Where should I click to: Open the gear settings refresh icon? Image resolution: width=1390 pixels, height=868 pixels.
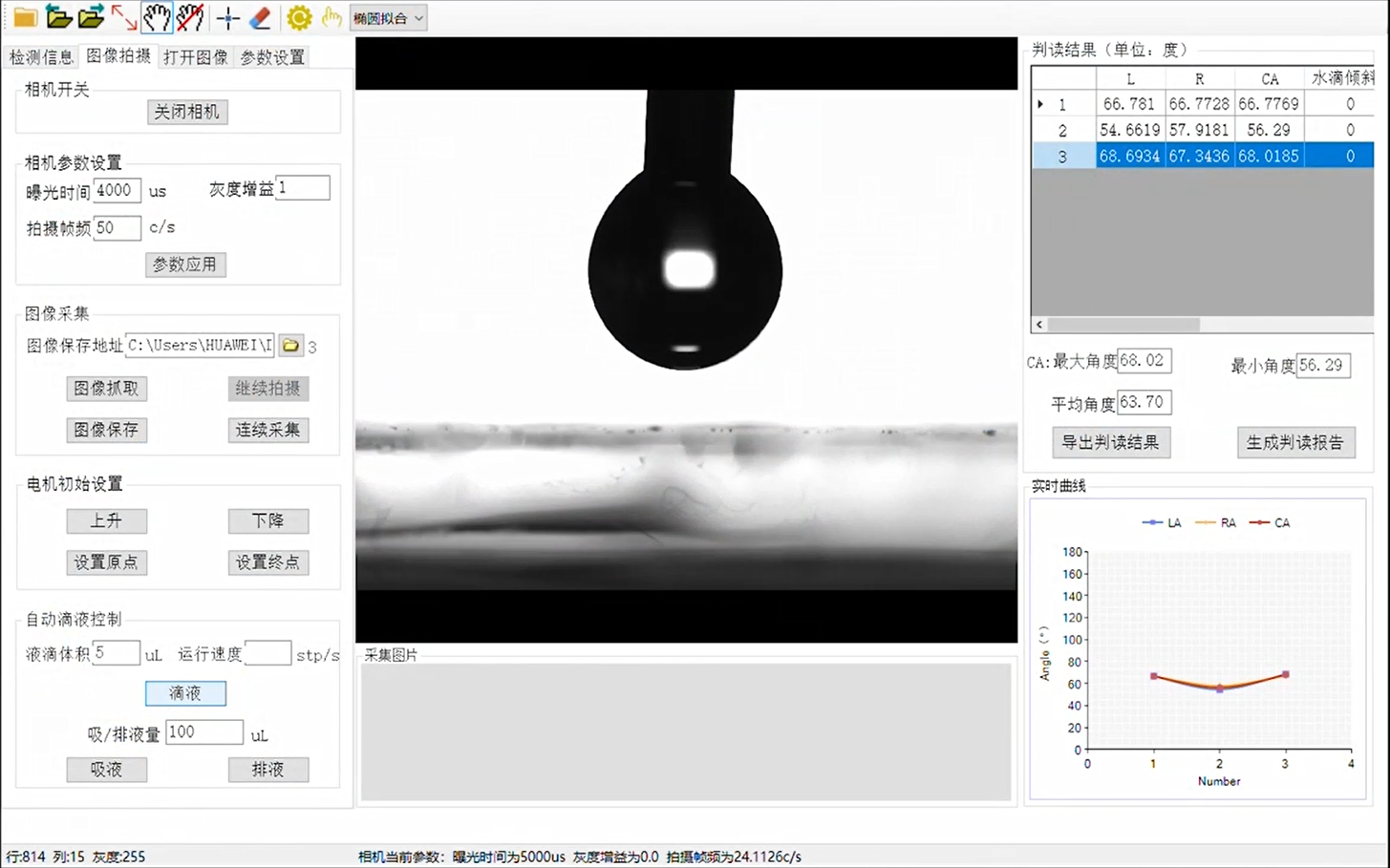298,16
